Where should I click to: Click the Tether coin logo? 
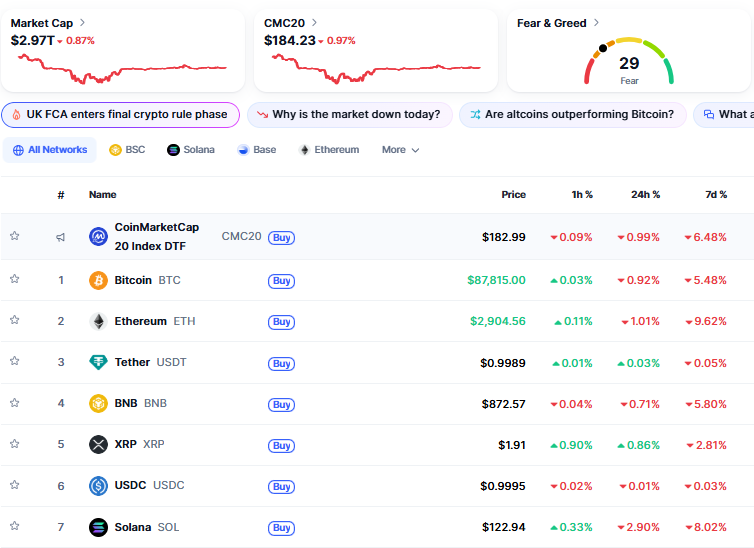pos(98,362)
